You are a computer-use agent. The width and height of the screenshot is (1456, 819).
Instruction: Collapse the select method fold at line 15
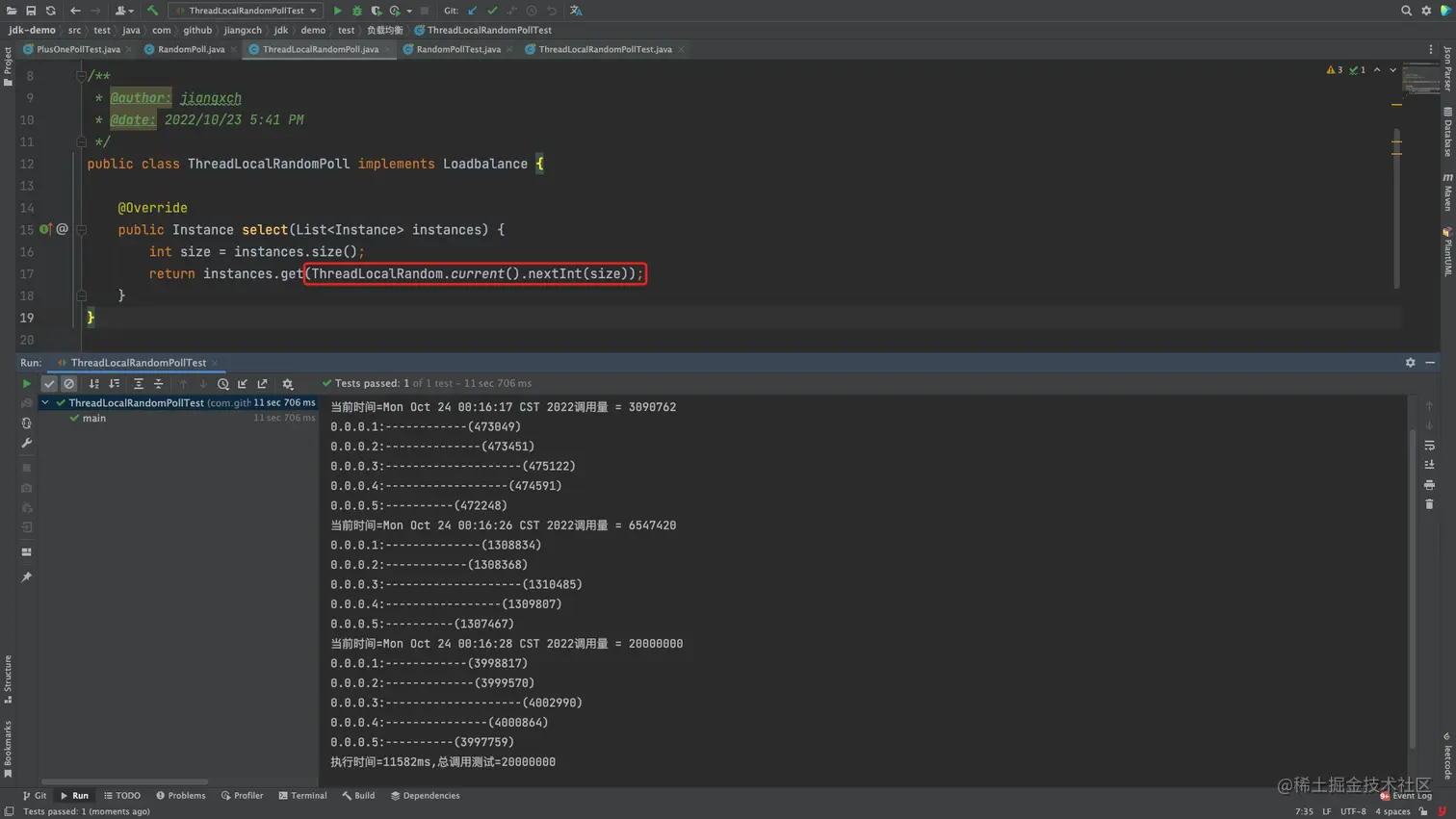(x=81, y=230)
